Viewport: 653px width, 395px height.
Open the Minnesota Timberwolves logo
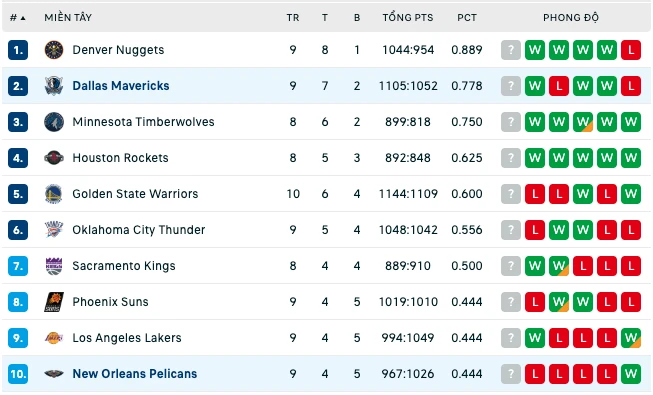click(x=54, y=122)
